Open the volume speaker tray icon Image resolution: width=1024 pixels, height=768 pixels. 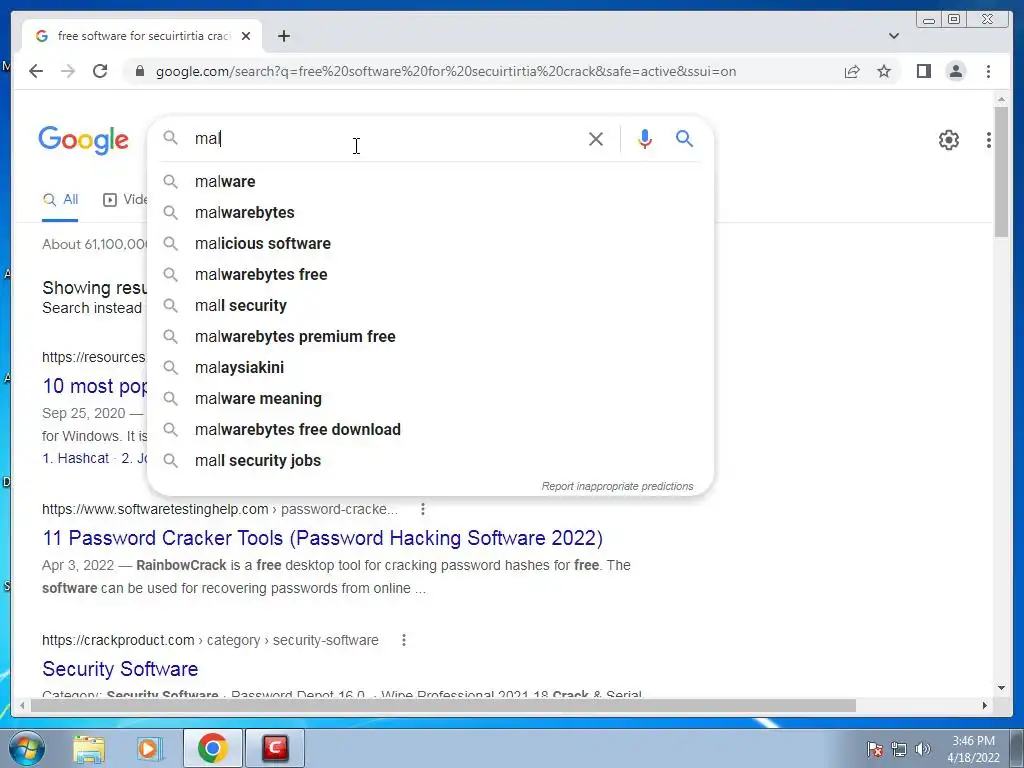point(923,749)
